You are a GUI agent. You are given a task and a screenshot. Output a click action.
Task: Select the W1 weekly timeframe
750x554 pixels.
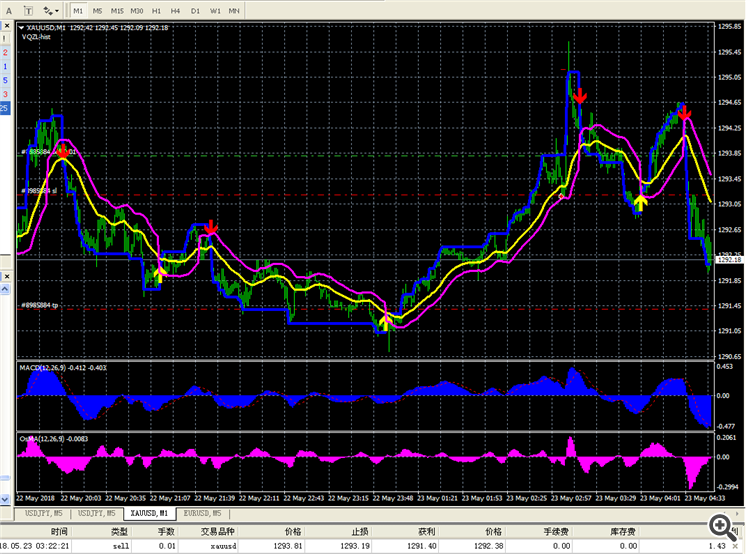click(x=215, y=10)
